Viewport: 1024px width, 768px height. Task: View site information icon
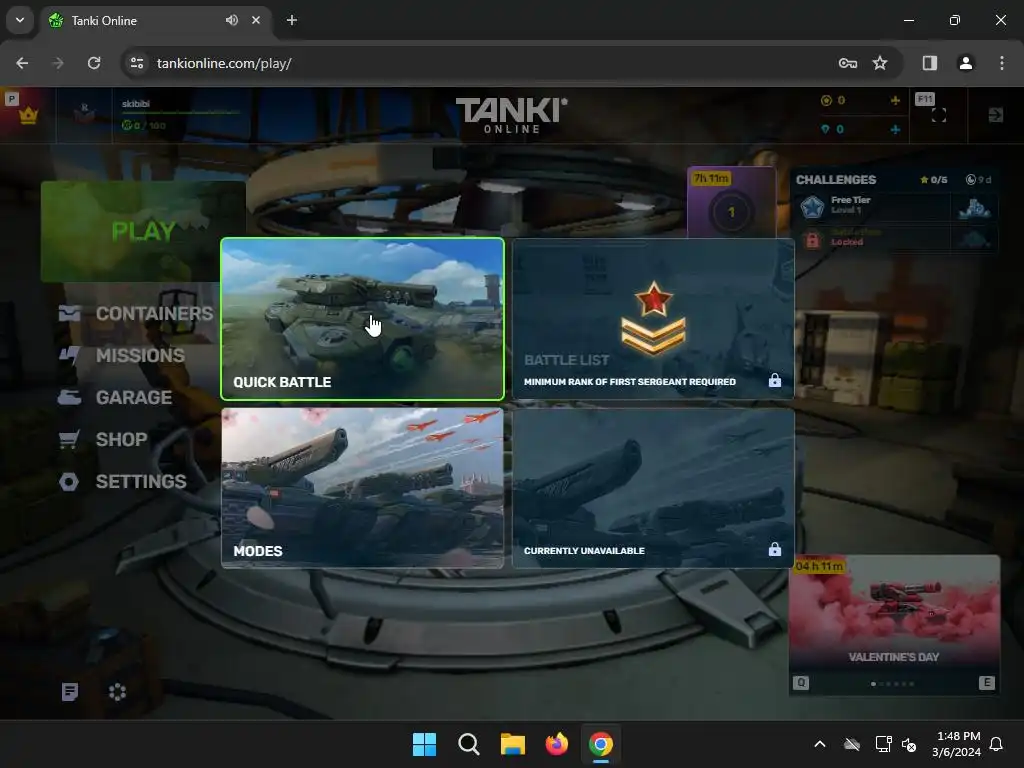tap(137, 63)
